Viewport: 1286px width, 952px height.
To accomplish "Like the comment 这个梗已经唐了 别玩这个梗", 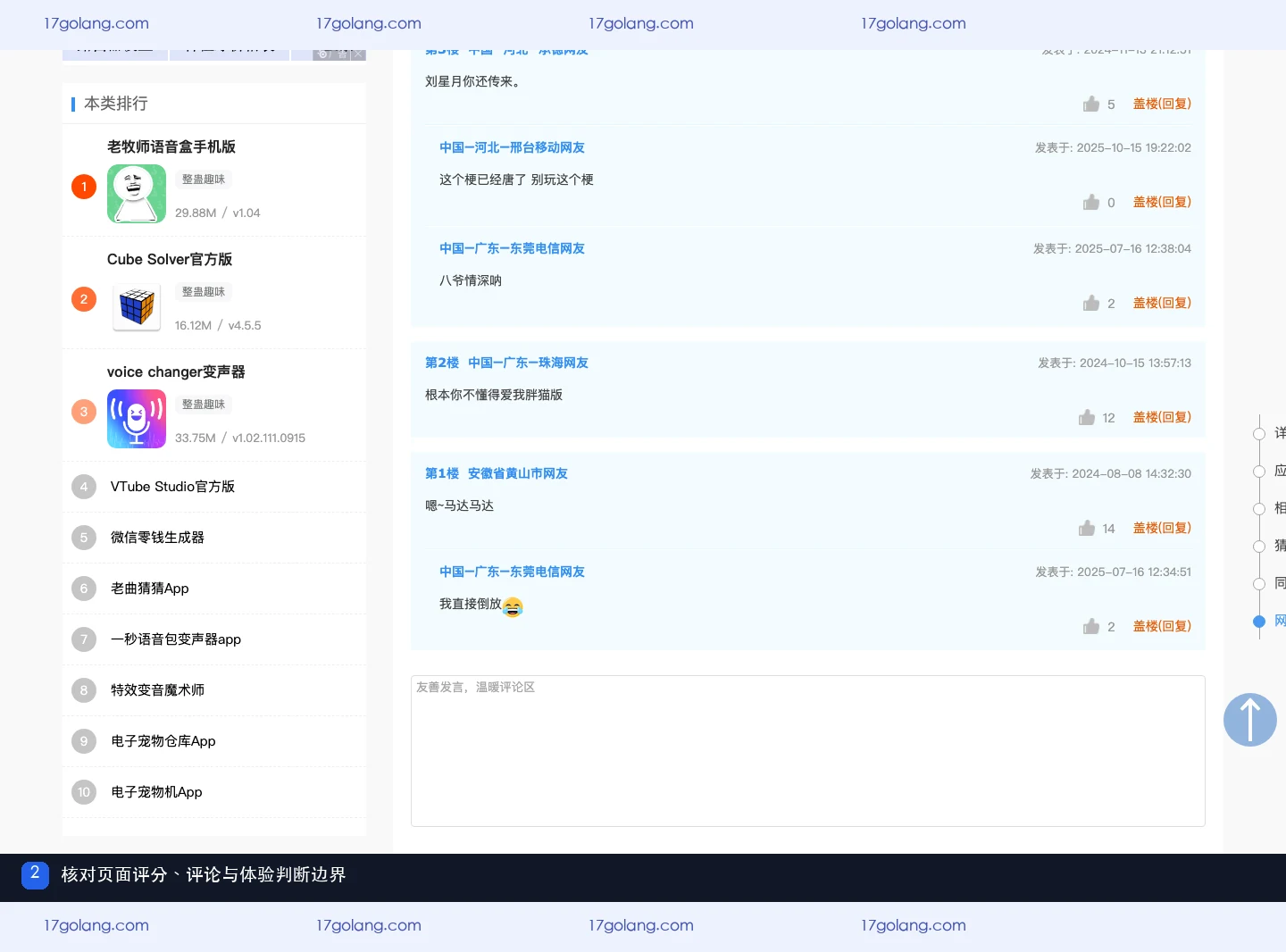I will tap(1091, 202).
